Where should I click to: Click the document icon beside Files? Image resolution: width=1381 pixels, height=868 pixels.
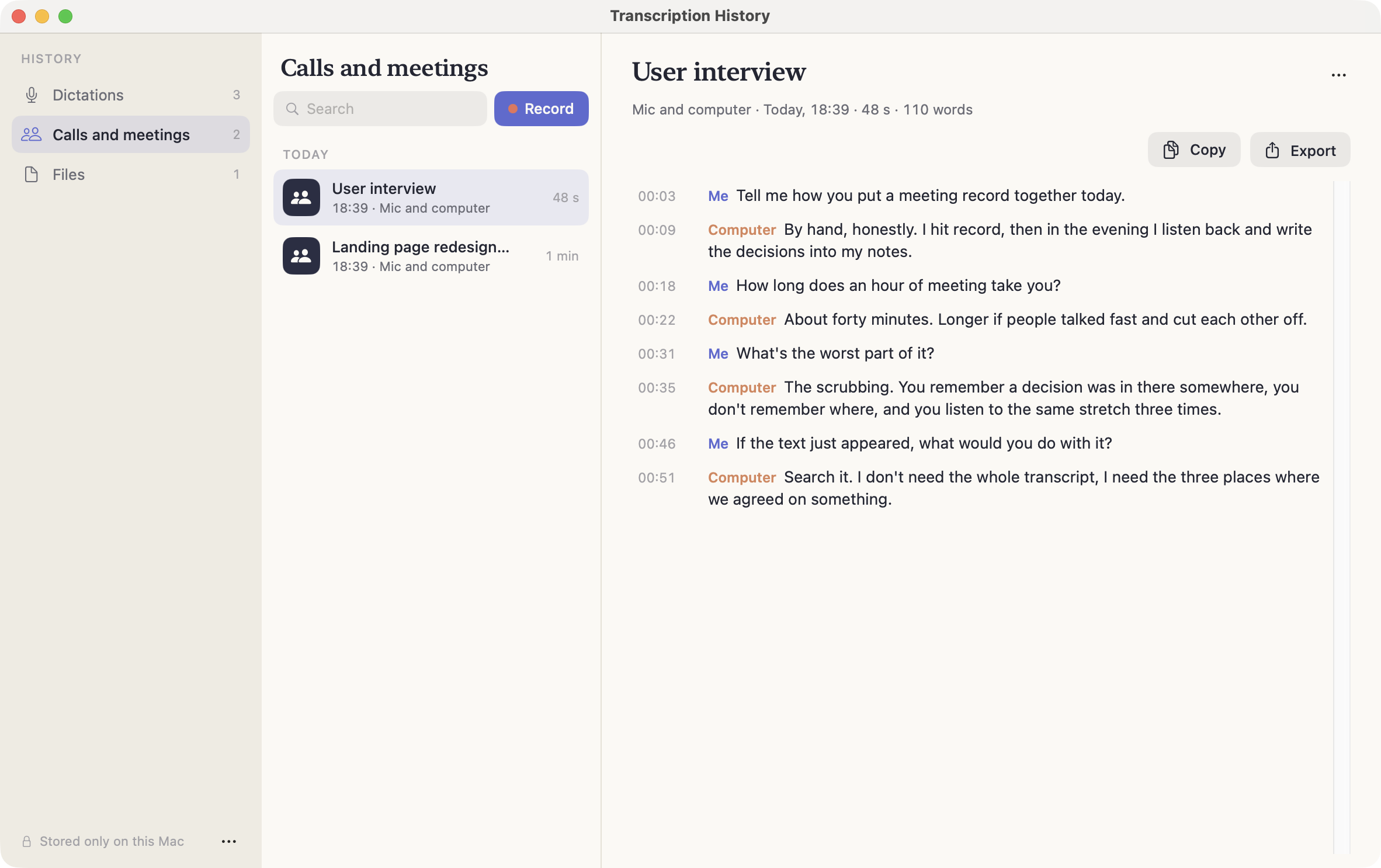32,174
